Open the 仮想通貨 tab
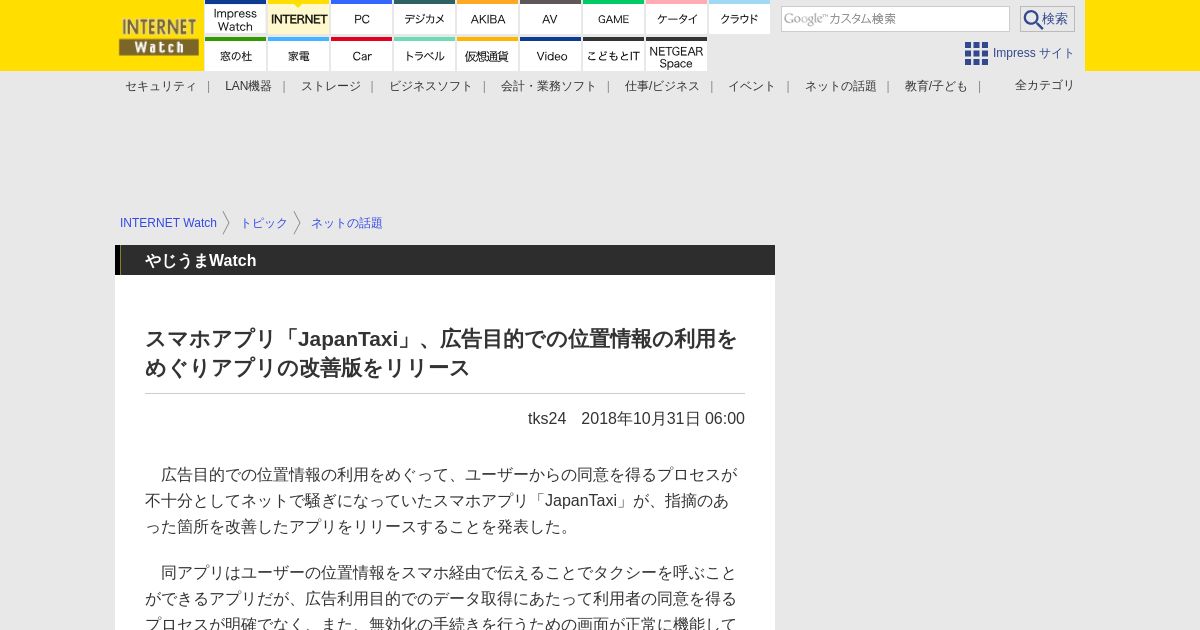Image resolution: width=1200 pixels, height=630 pixels. (488, 54)
